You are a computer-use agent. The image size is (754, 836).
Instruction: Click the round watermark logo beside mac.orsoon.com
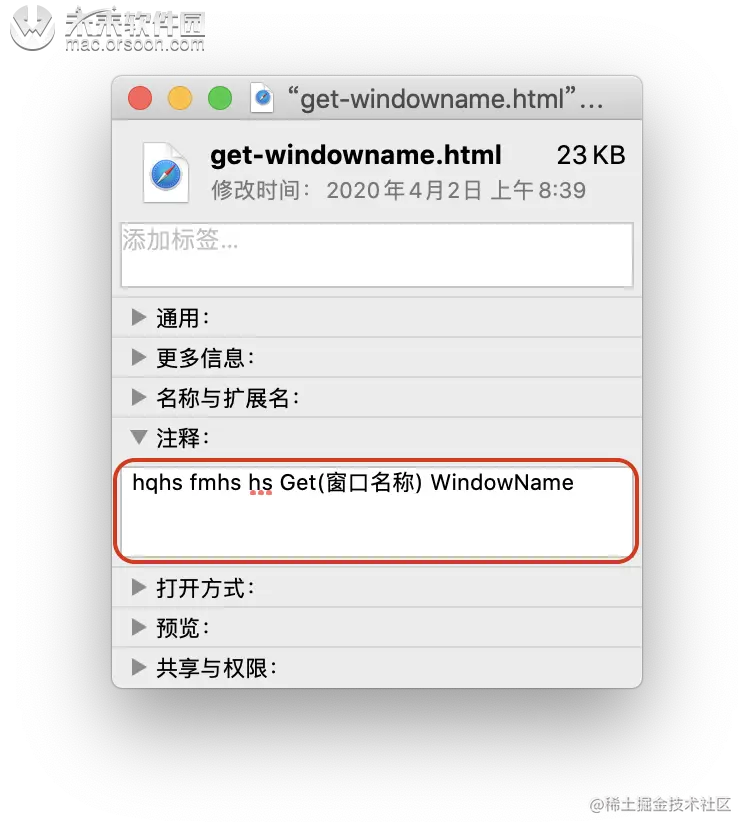(x=33, y=28)
